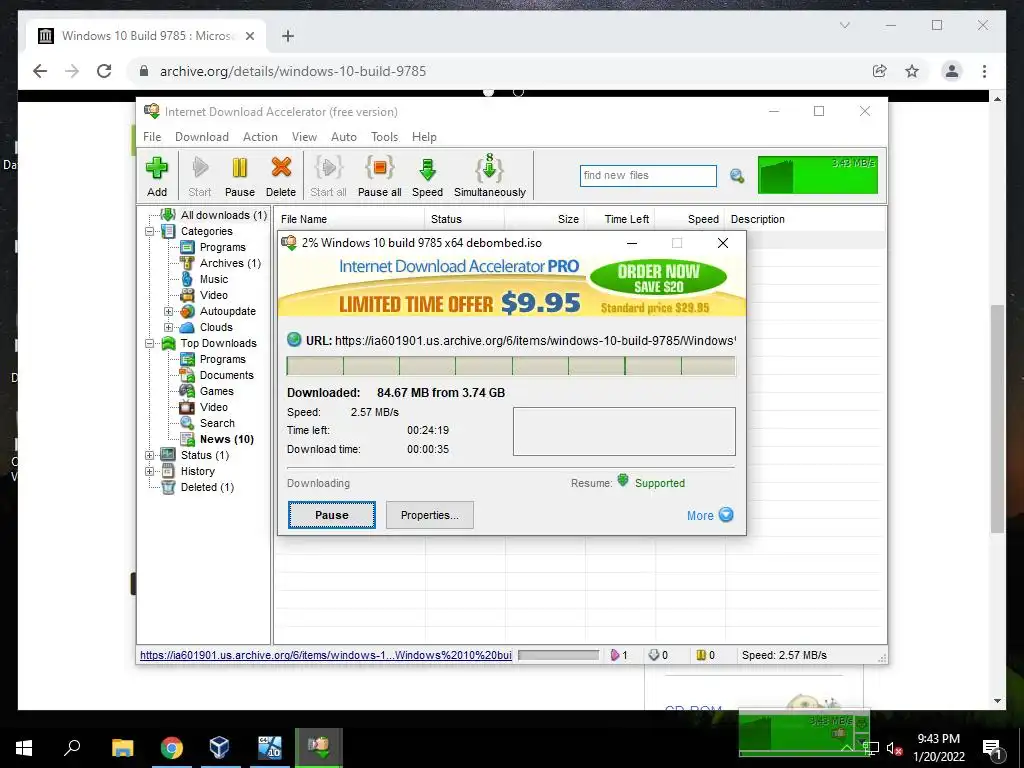
Task: Open the Archives (1) category
Action: [x=230, y=263]
